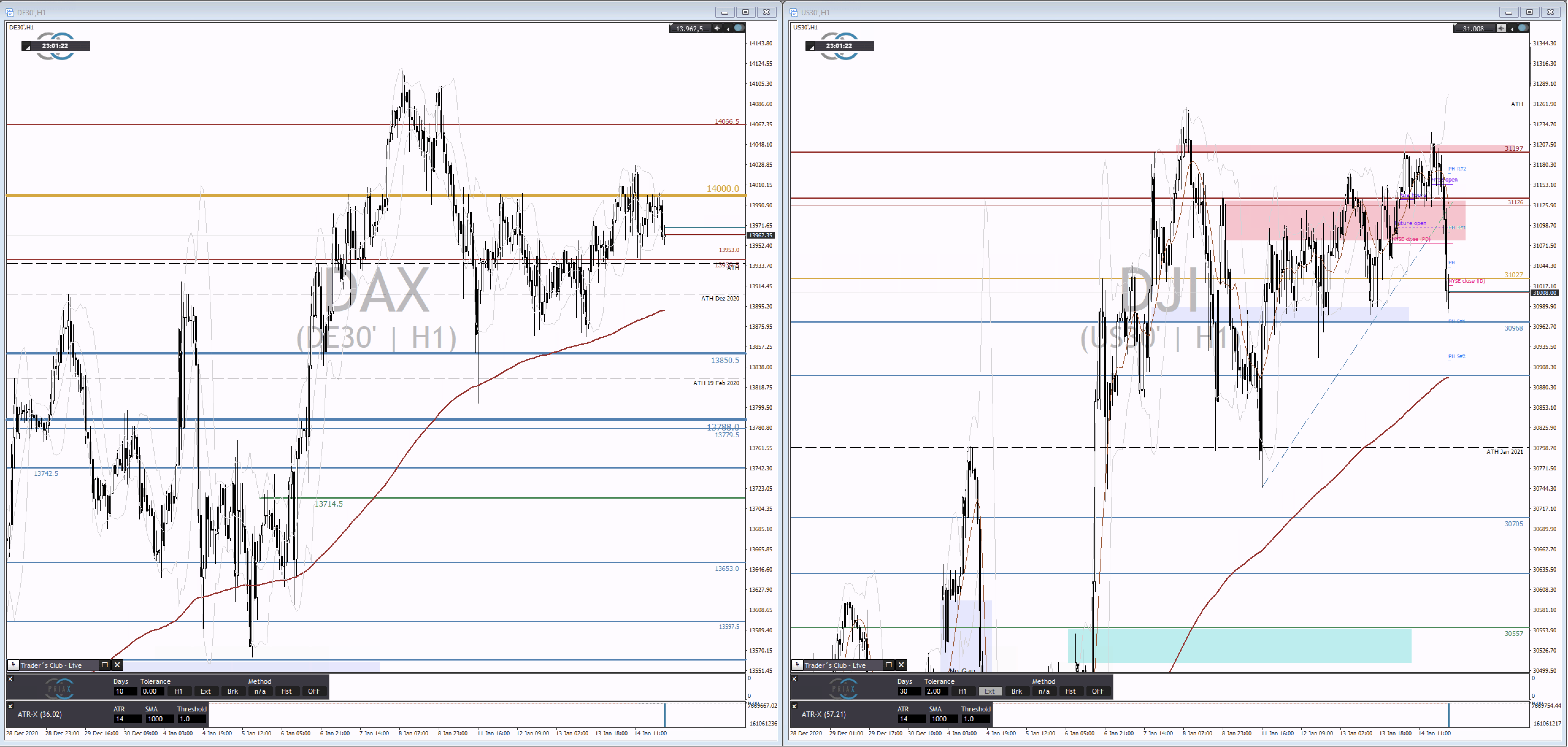Click the ATR field showing 14 on DE30
Viewport: 1568px width, 747px height.
tap(128, 719)
